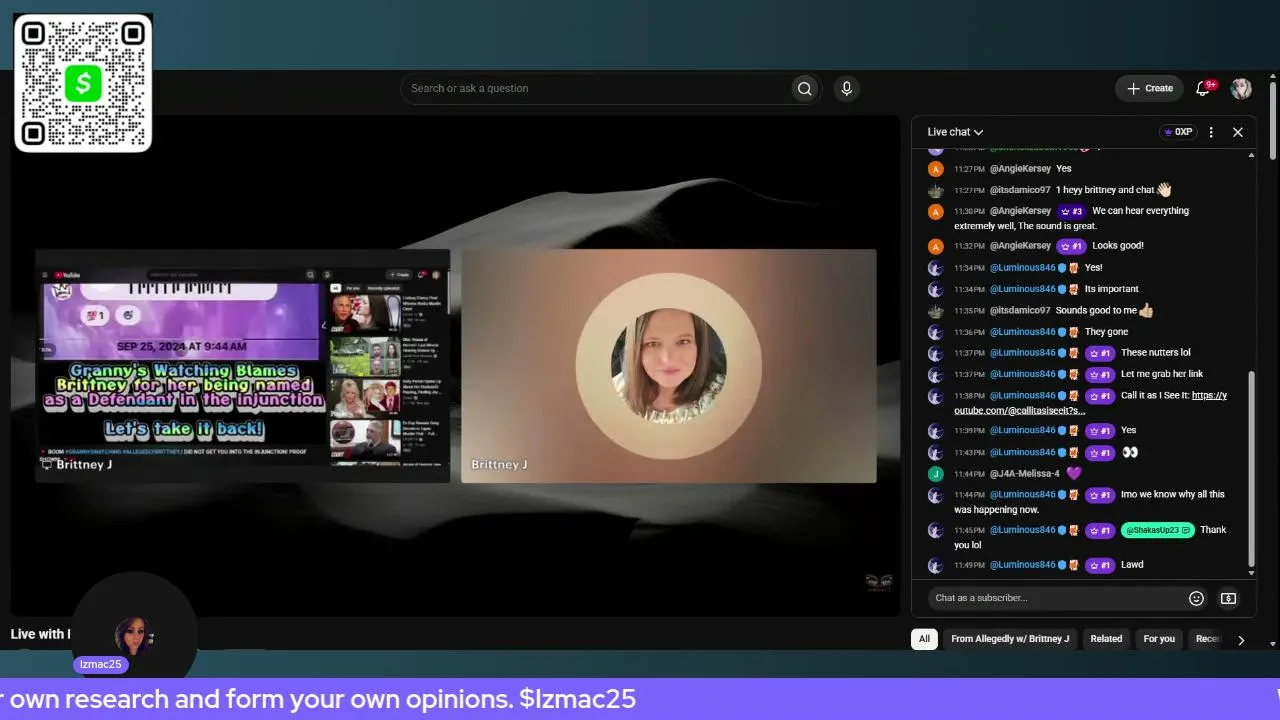Click the message "Let me grab her link"
This screenshot has width=1280, height=720.
tap(1162, 374)
